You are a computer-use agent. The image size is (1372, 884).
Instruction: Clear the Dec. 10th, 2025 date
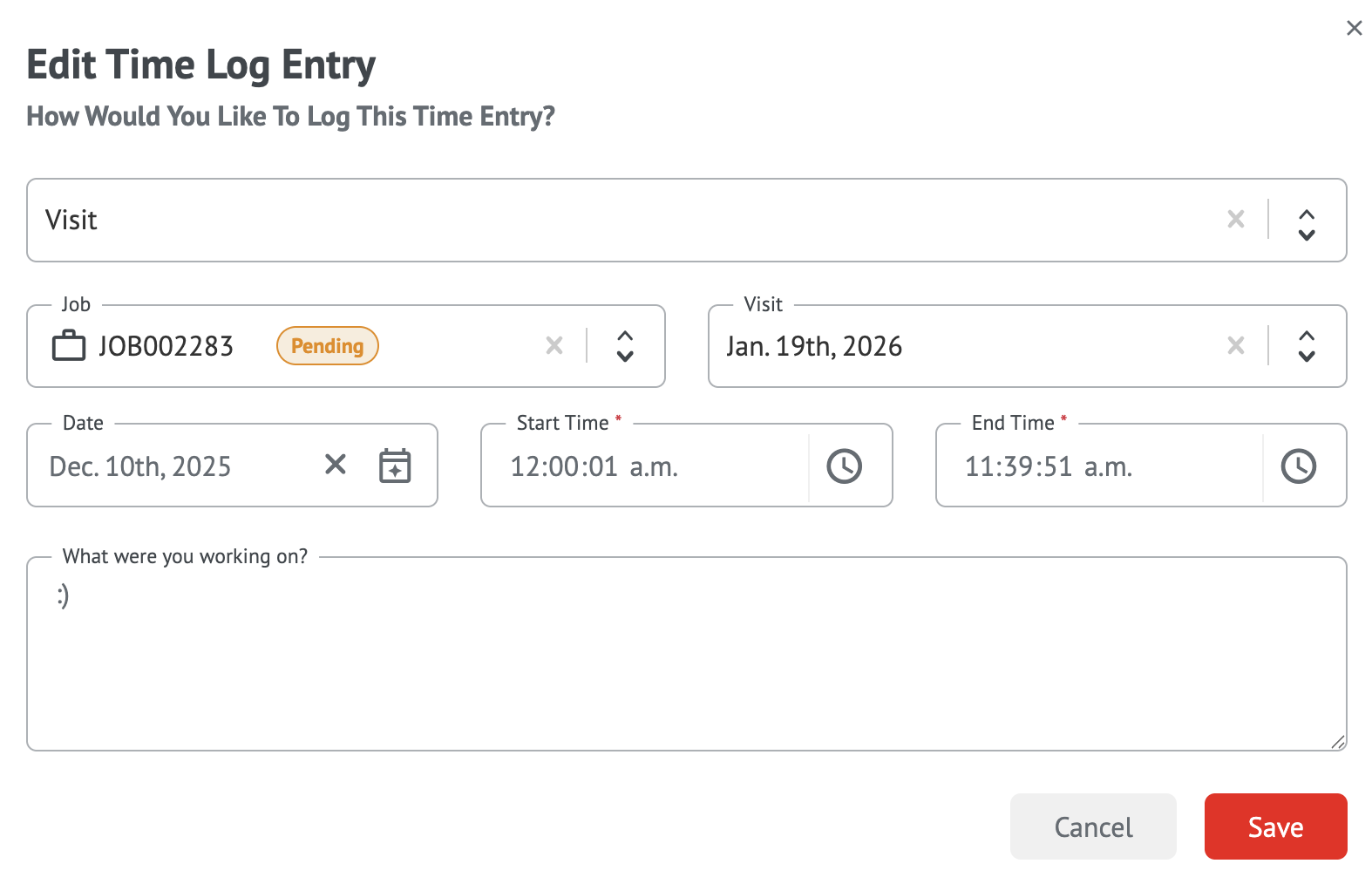click(x=336, y=465)
